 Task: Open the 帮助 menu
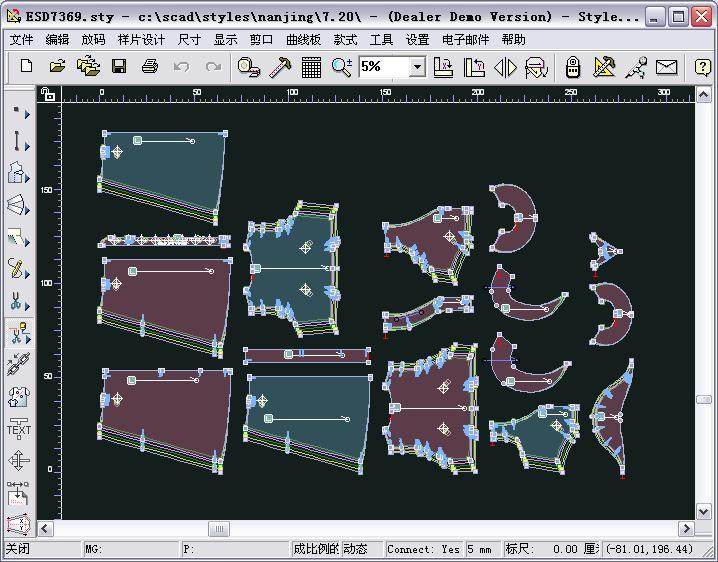tap(513, 40)
